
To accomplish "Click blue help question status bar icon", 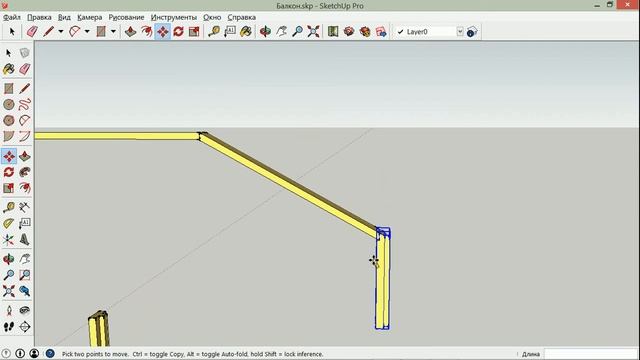I will [x=50, y=353].
